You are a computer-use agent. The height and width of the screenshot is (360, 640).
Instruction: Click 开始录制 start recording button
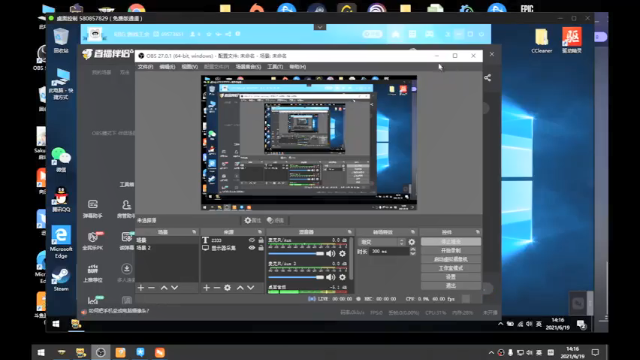(451, 250)
